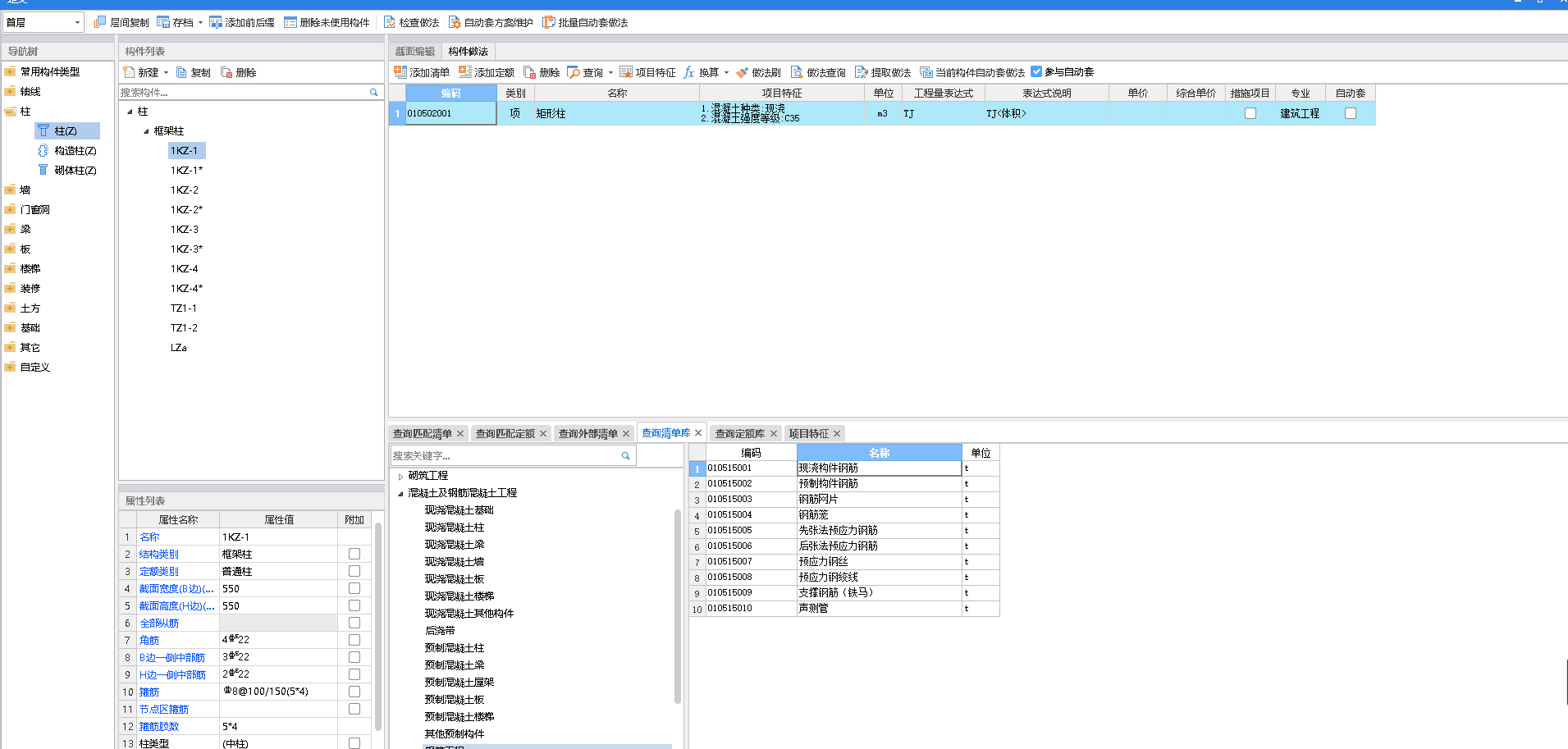Click the 层间复制 toolbar icon
Screen dimensions: 1568x749
point(100,22)
